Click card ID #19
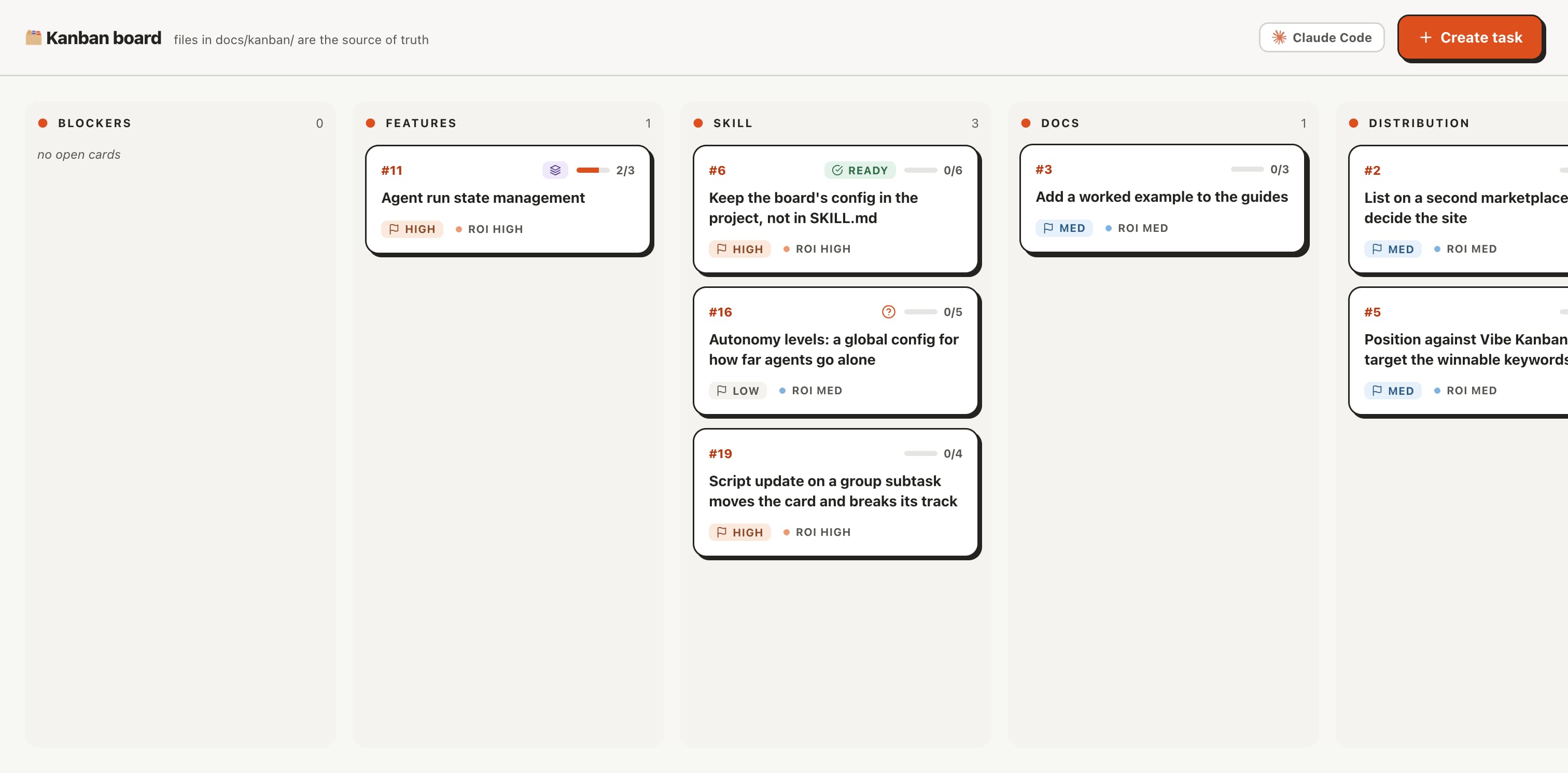The height and width of the screenshot is (773, 1568). [x=720, y=454]
